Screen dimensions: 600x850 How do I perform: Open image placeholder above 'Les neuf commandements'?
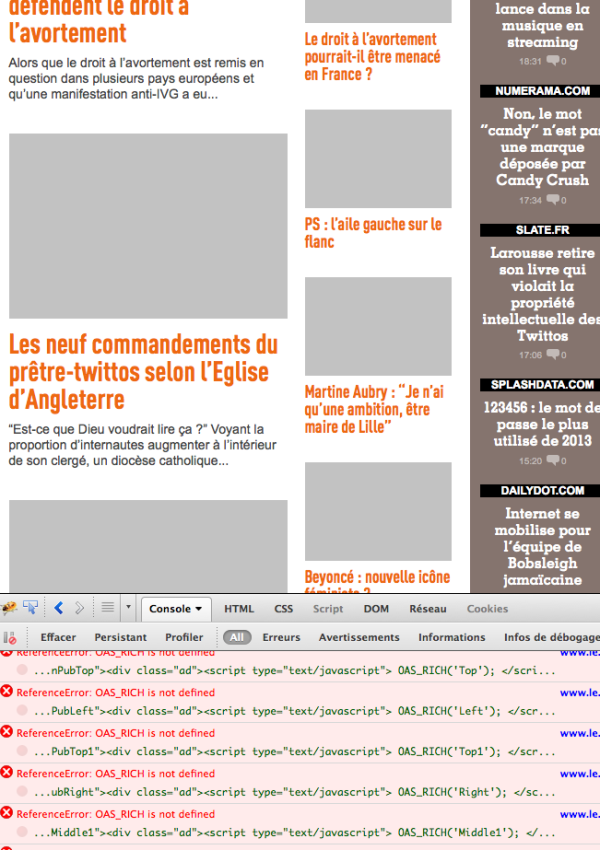point(148,226)
